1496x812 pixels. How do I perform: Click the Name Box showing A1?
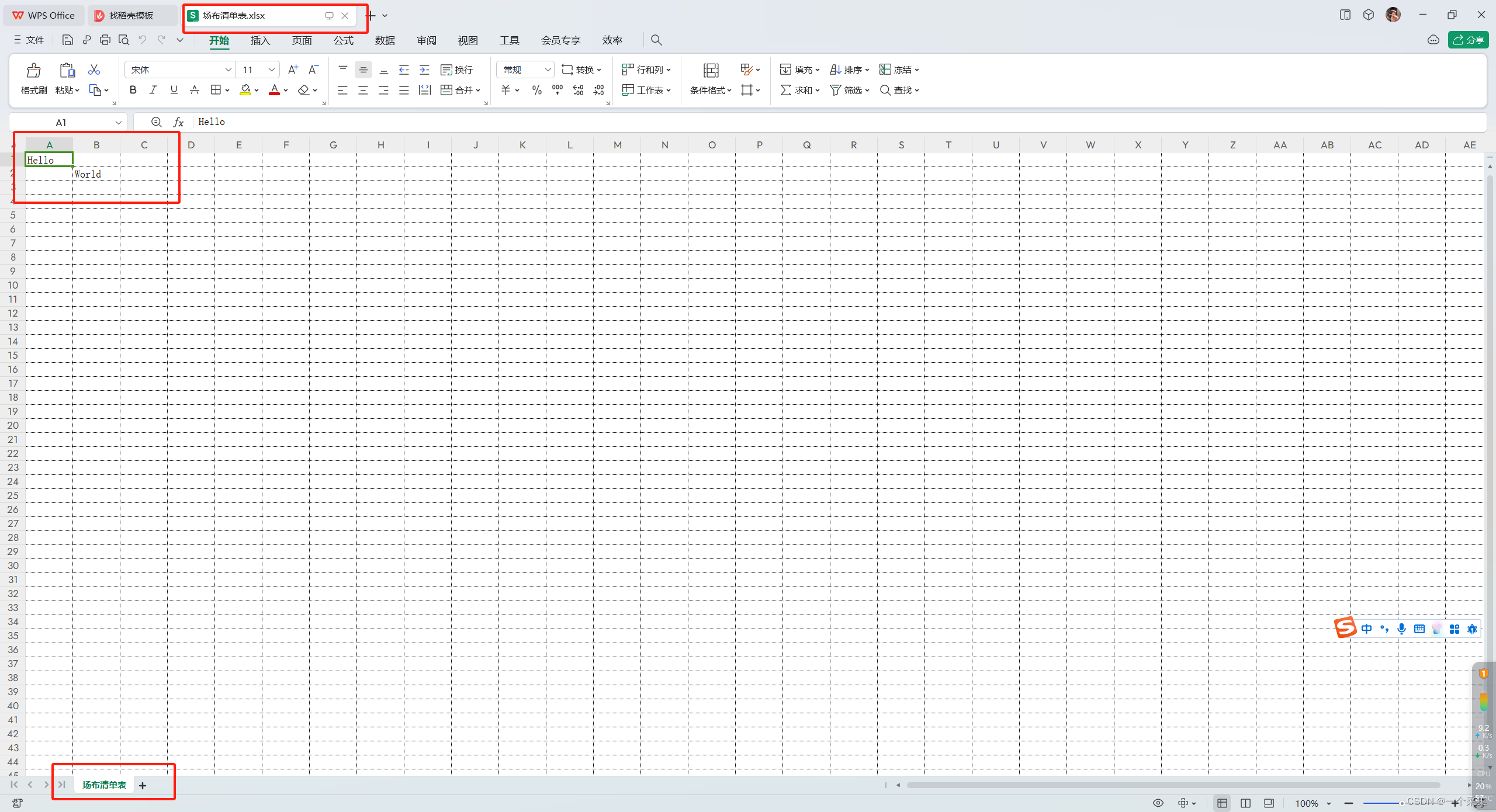pyautogui.click(x=61, y=122)
